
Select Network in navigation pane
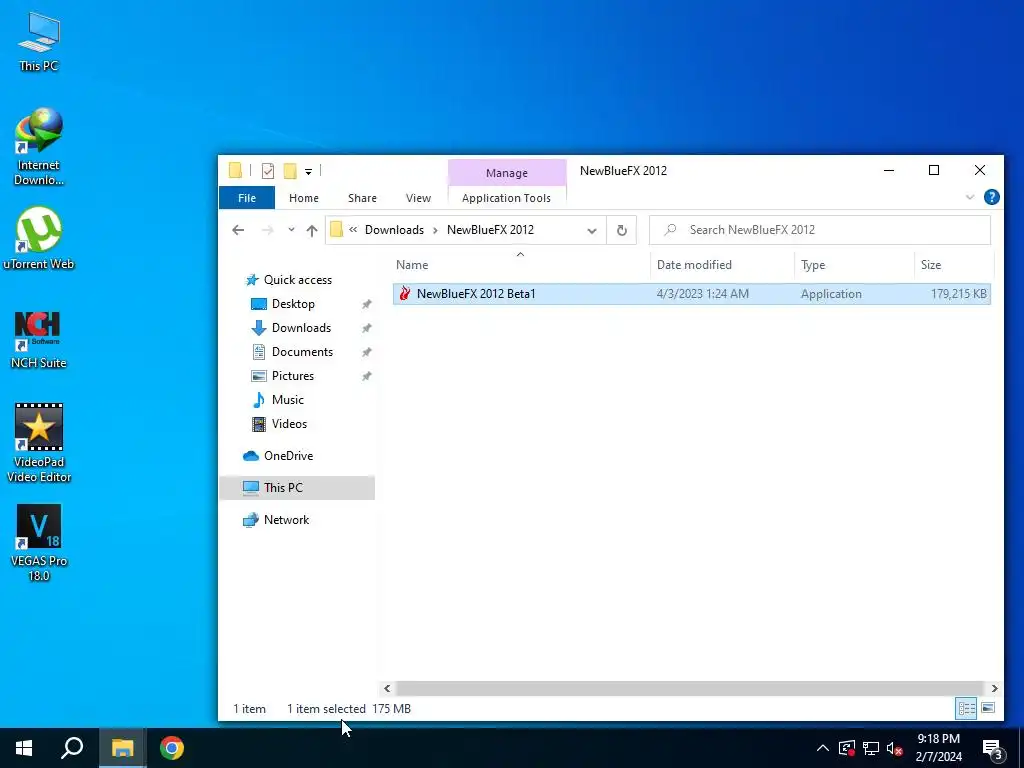286,520
